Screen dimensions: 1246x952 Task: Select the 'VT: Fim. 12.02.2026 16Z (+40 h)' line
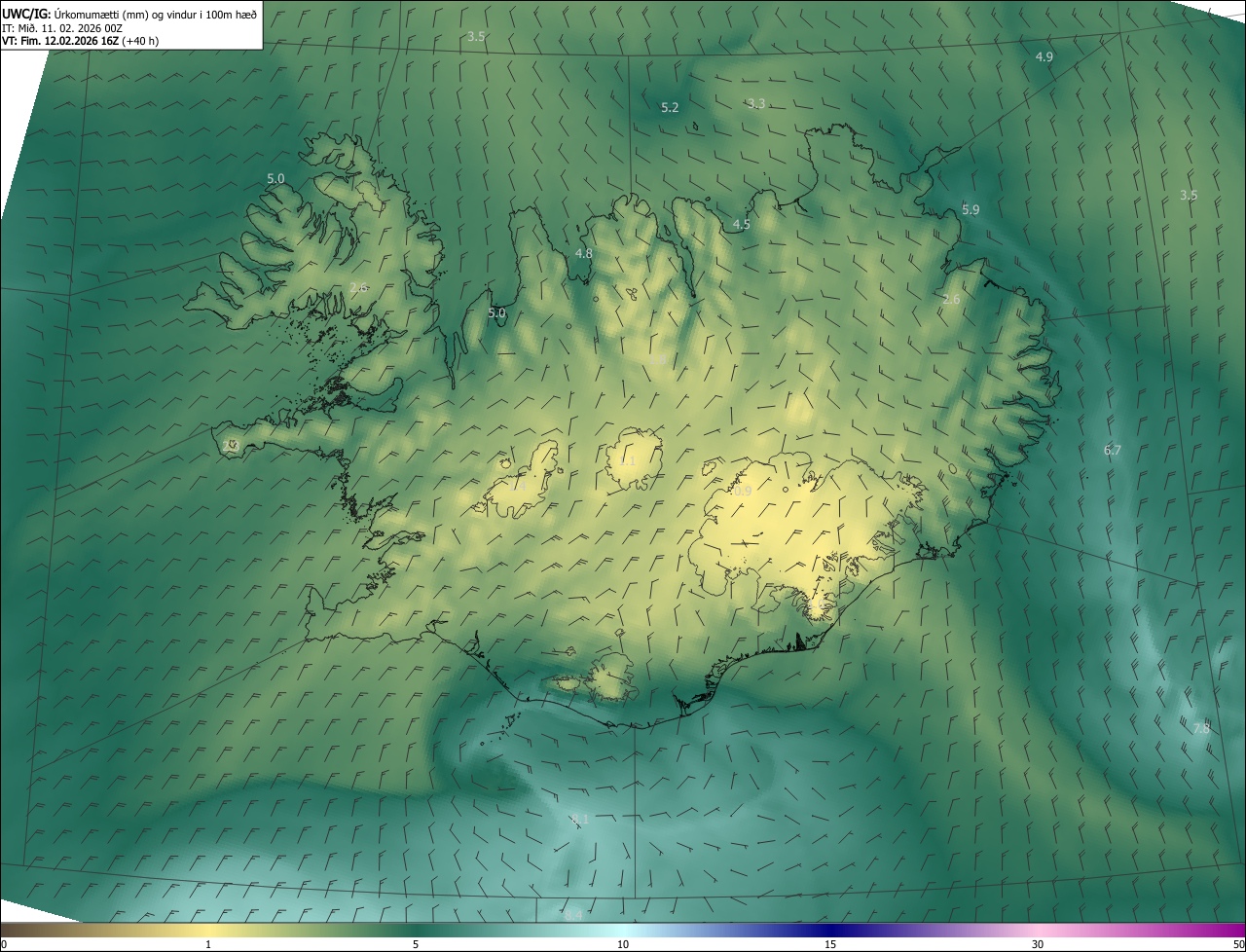(80, 41)
